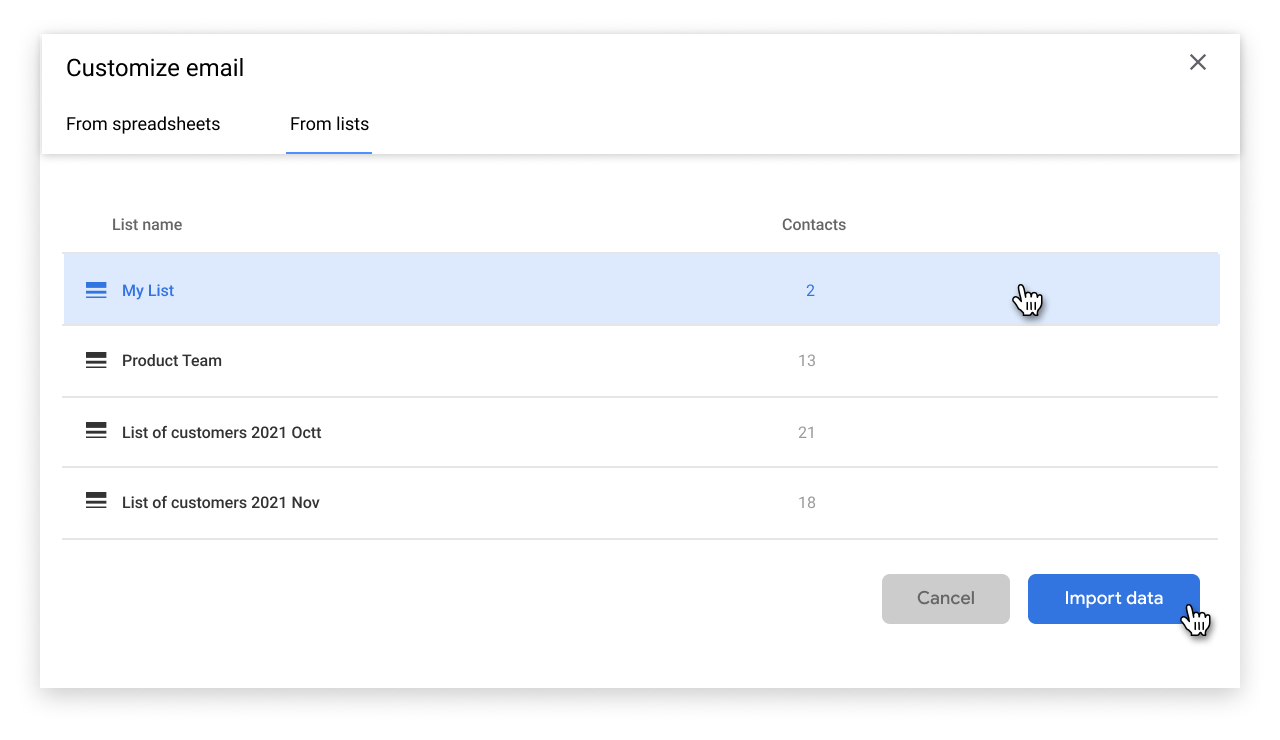Switch to the From spreadsheets tab
The height and width of the screenshot is (740, 1280).
[x=143, y=125]
